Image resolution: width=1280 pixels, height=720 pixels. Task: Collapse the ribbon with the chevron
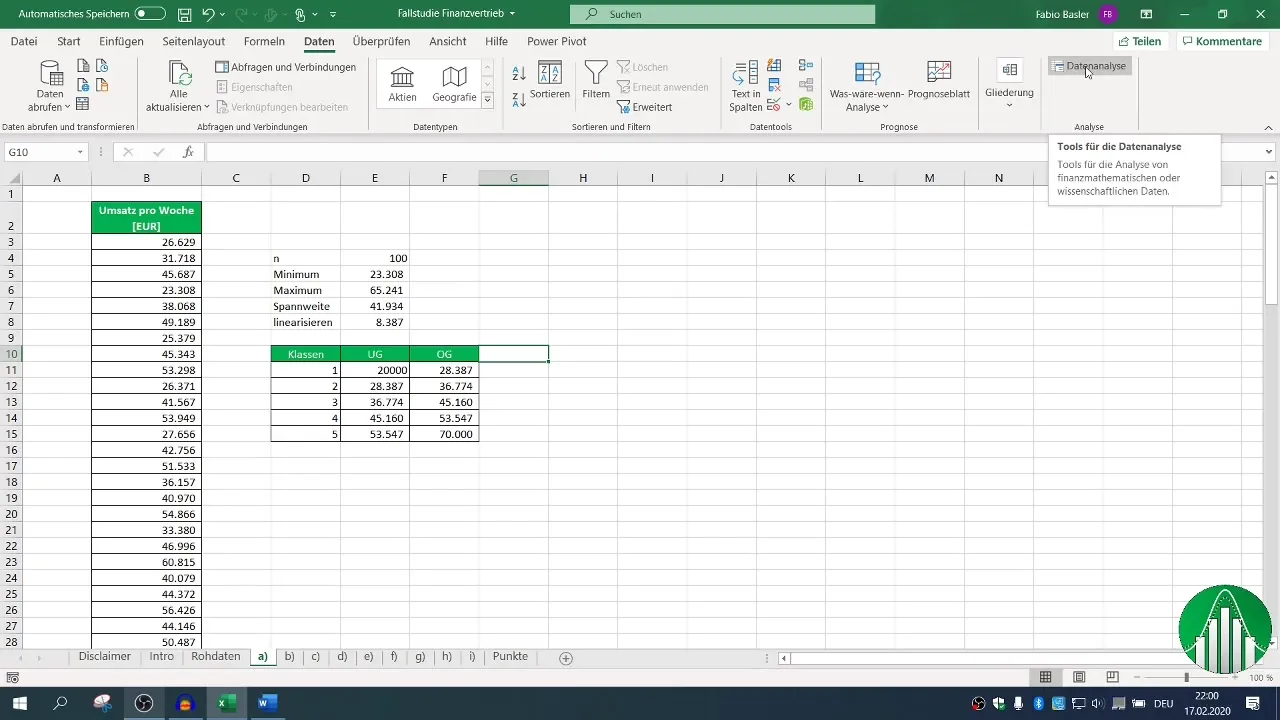coord(1268,128)
